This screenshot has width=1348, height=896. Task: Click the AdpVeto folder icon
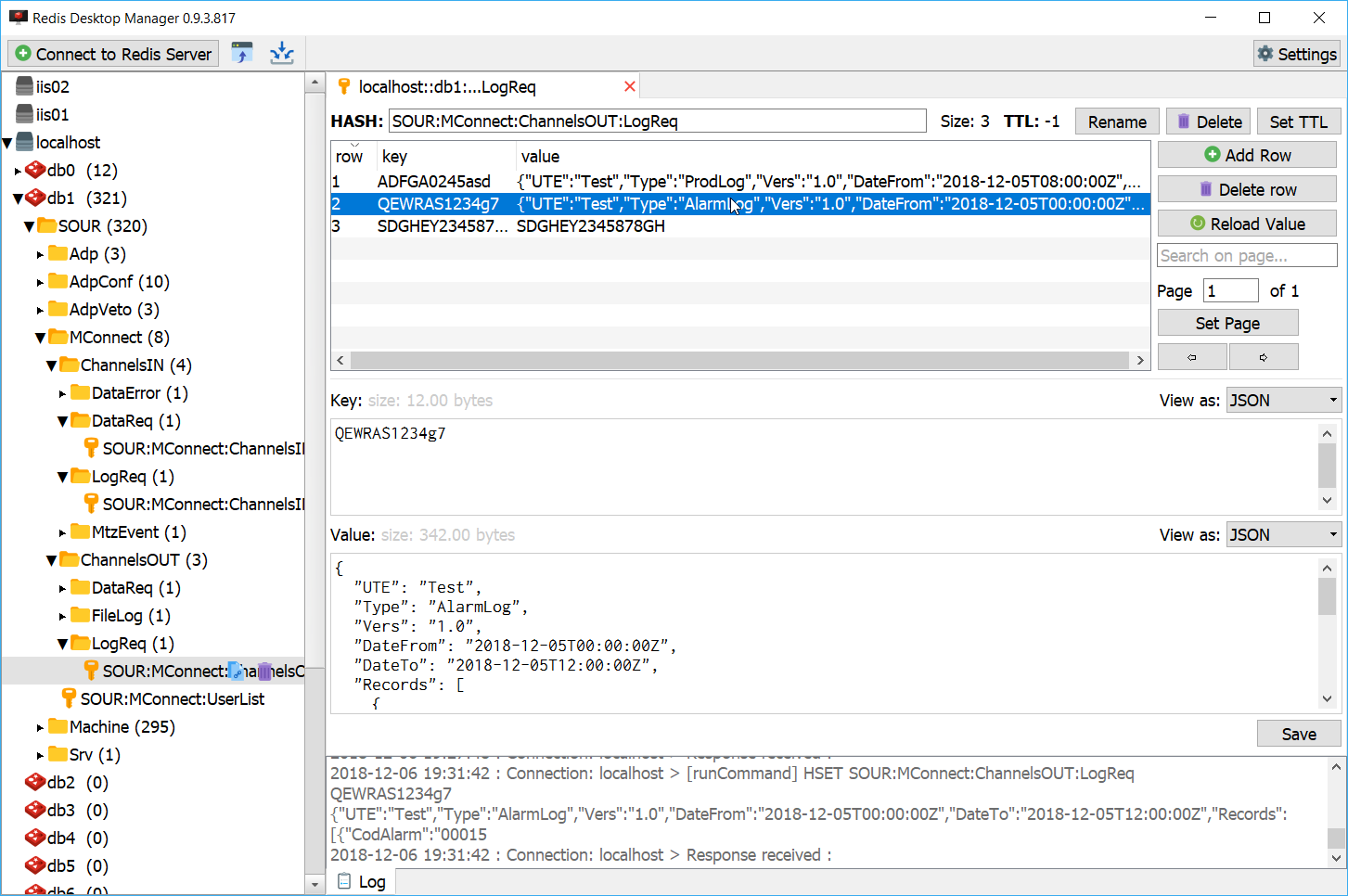(58, 309)
